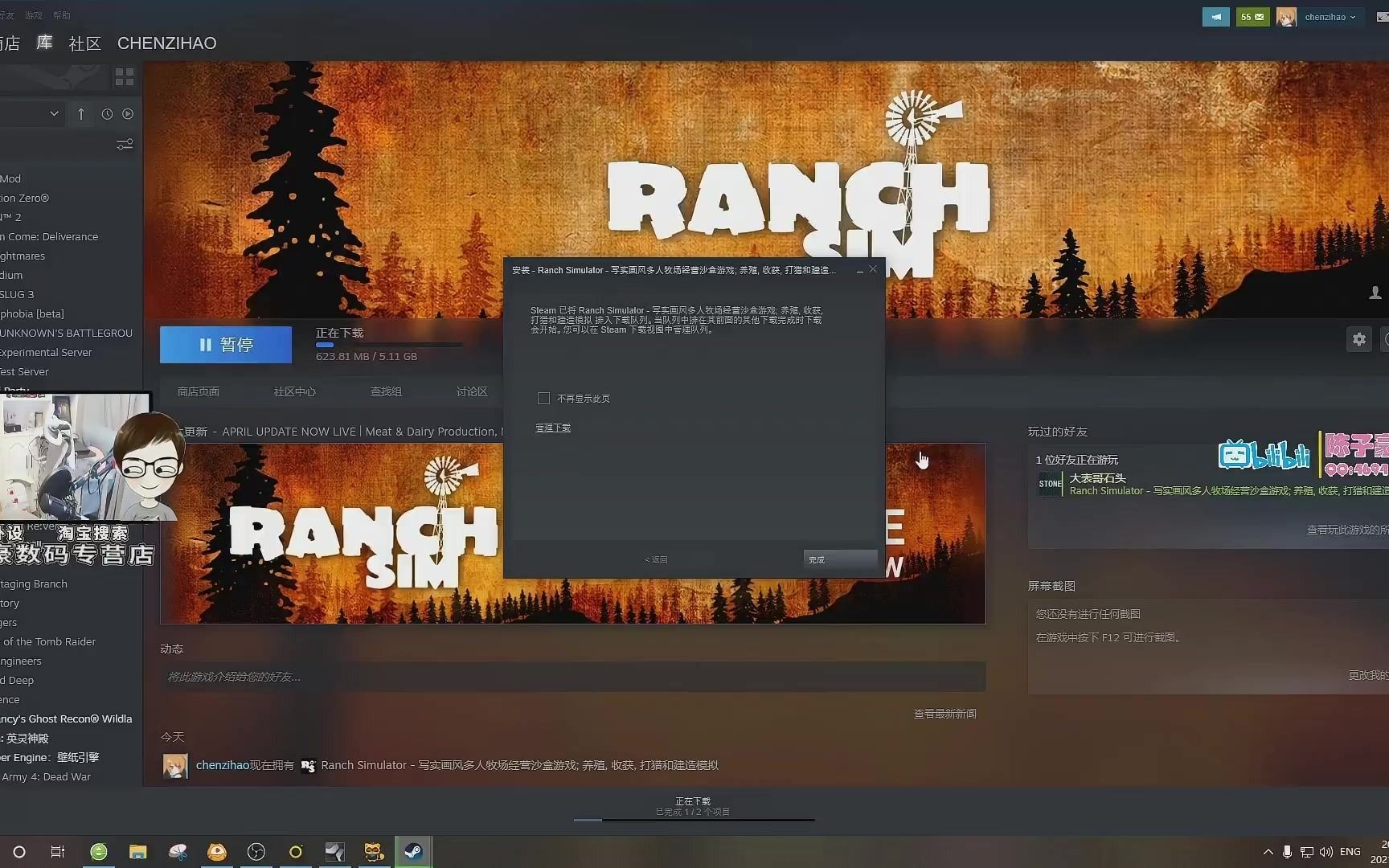Switch ENG input language indicator

coord(1350,852)
